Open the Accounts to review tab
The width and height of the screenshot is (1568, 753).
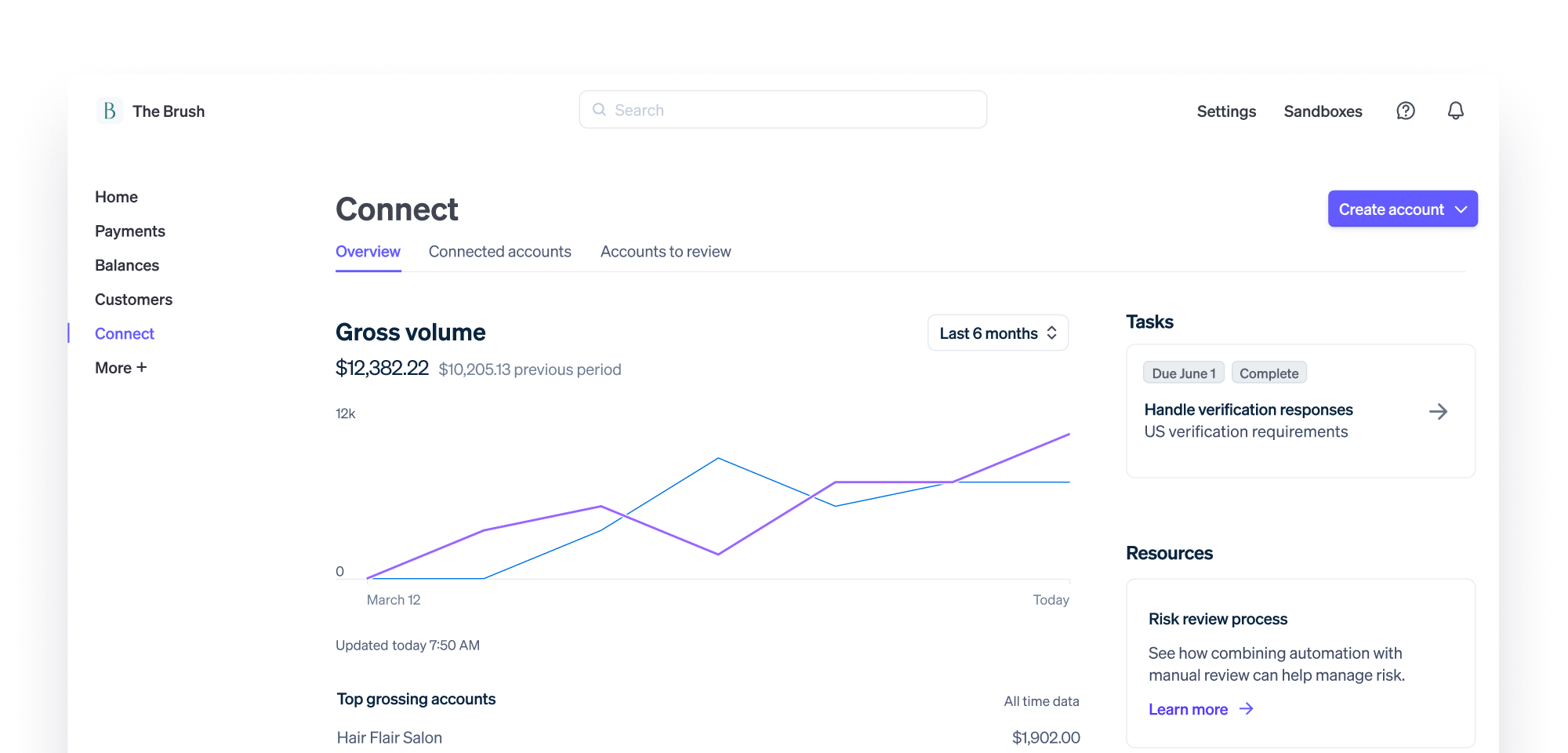click(665, 251)
